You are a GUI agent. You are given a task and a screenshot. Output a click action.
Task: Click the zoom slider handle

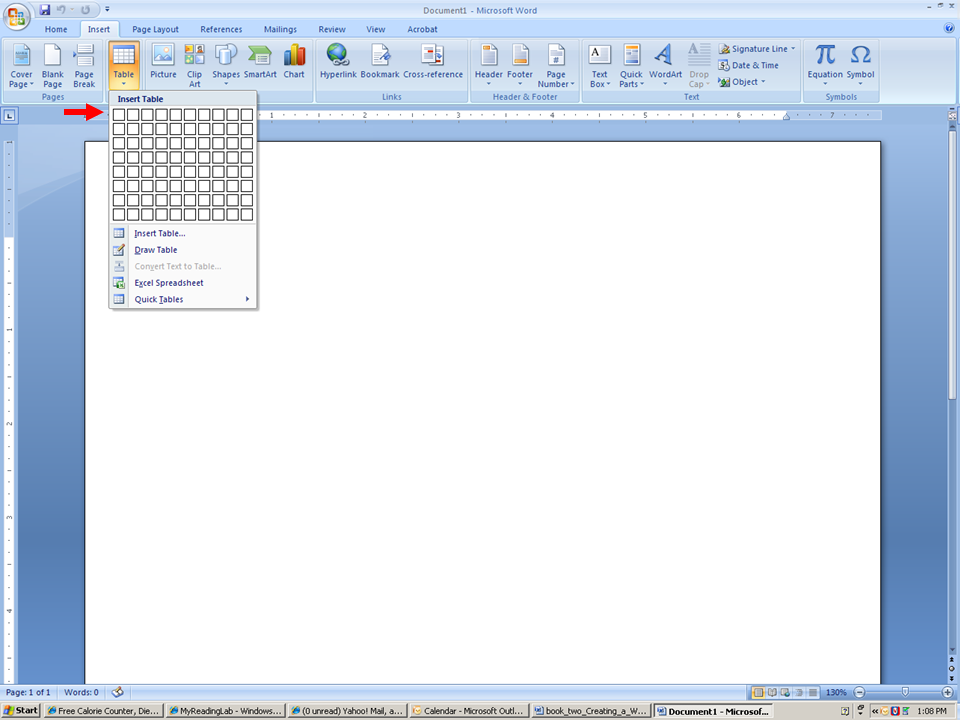[905, 692]
